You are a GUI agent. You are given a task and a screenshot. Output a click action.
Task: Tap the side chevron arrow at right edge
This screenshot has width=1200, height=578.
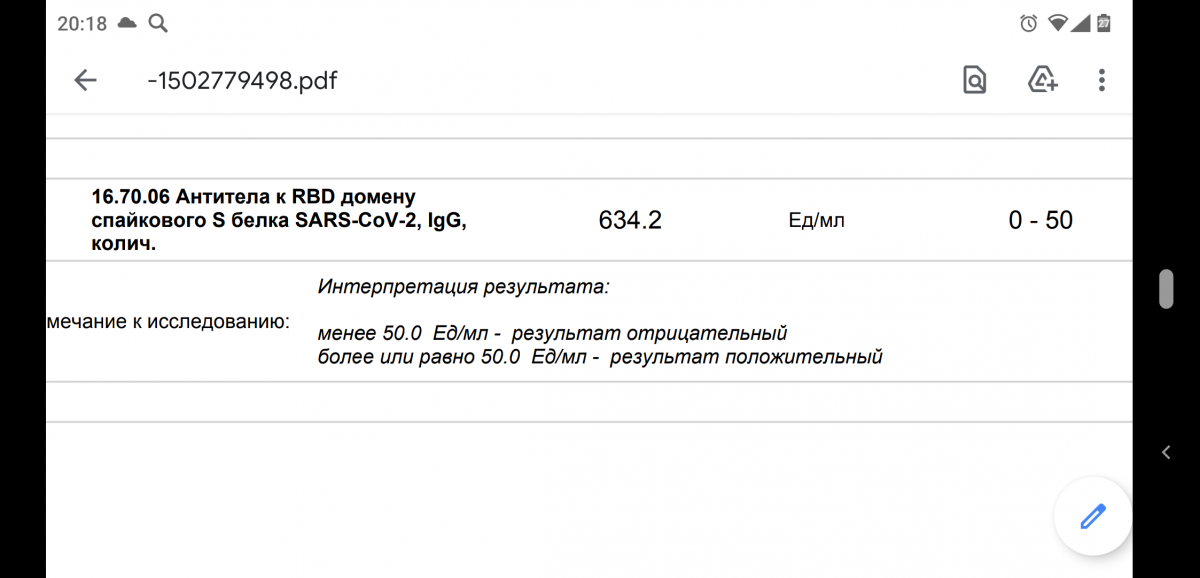point(1166,452)
